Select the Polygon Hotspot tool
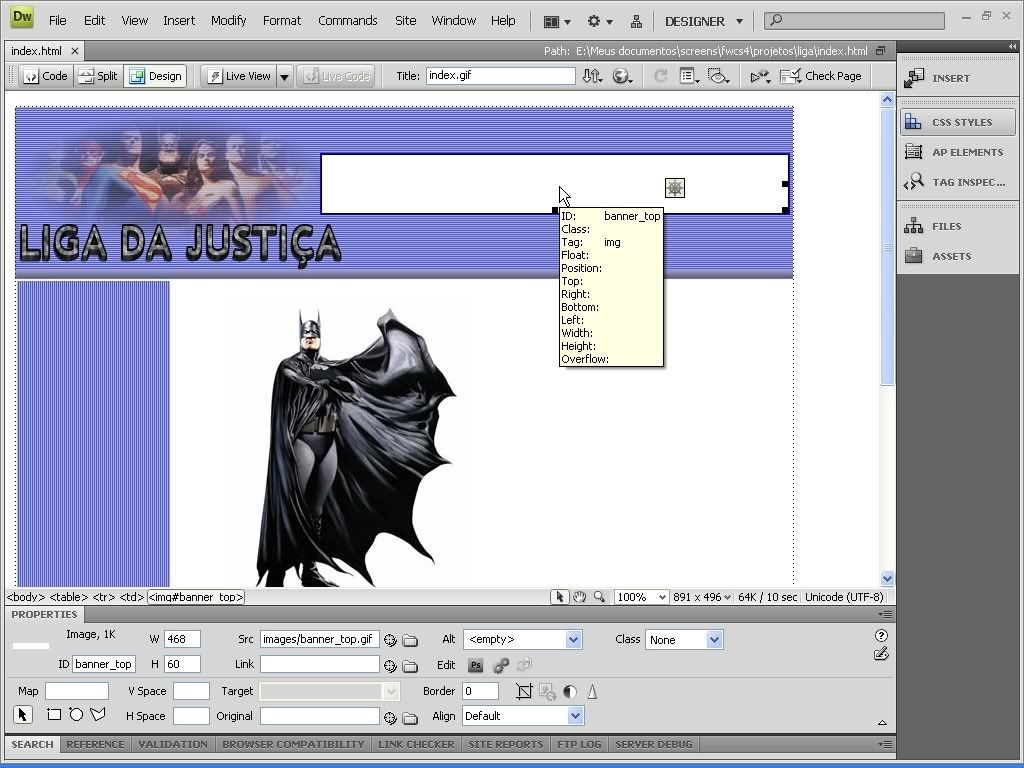The height and width of the screenshot is (768, 1024). pos(98,714)
